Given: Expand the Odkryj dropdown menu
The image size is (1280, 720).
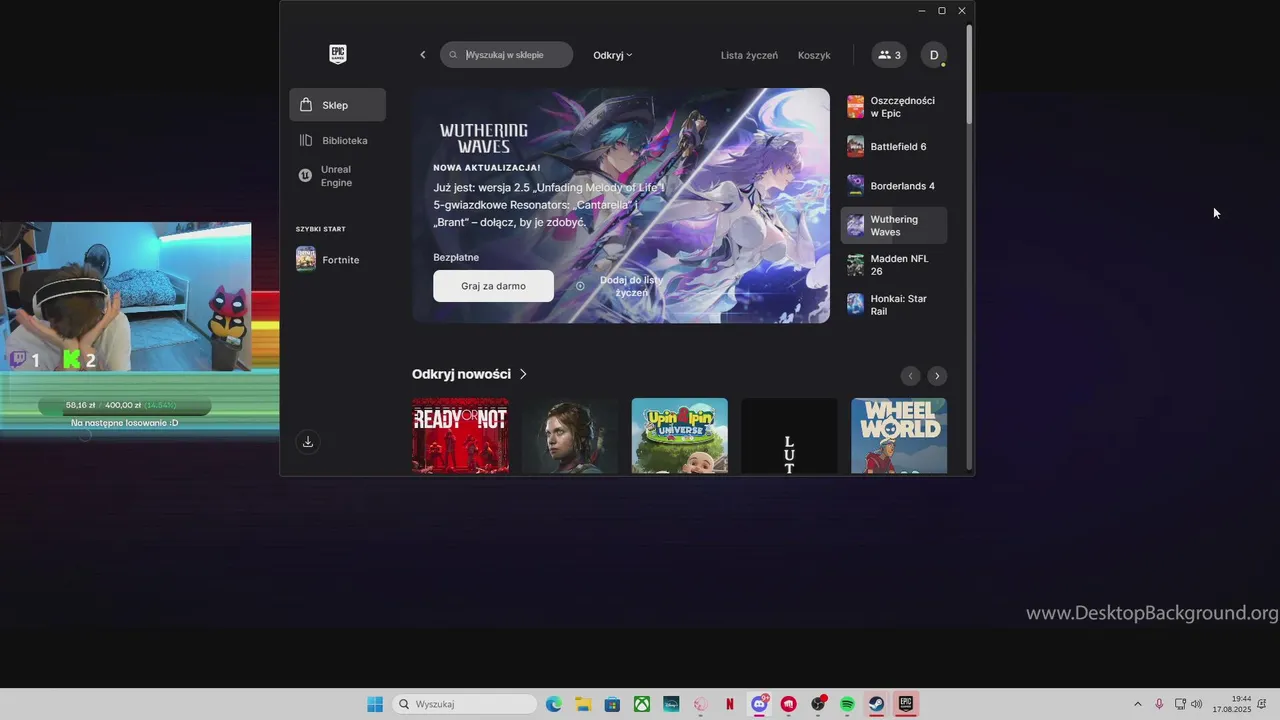Looking at the screenshot, I should pyautogui.click(x=612, y=55).
